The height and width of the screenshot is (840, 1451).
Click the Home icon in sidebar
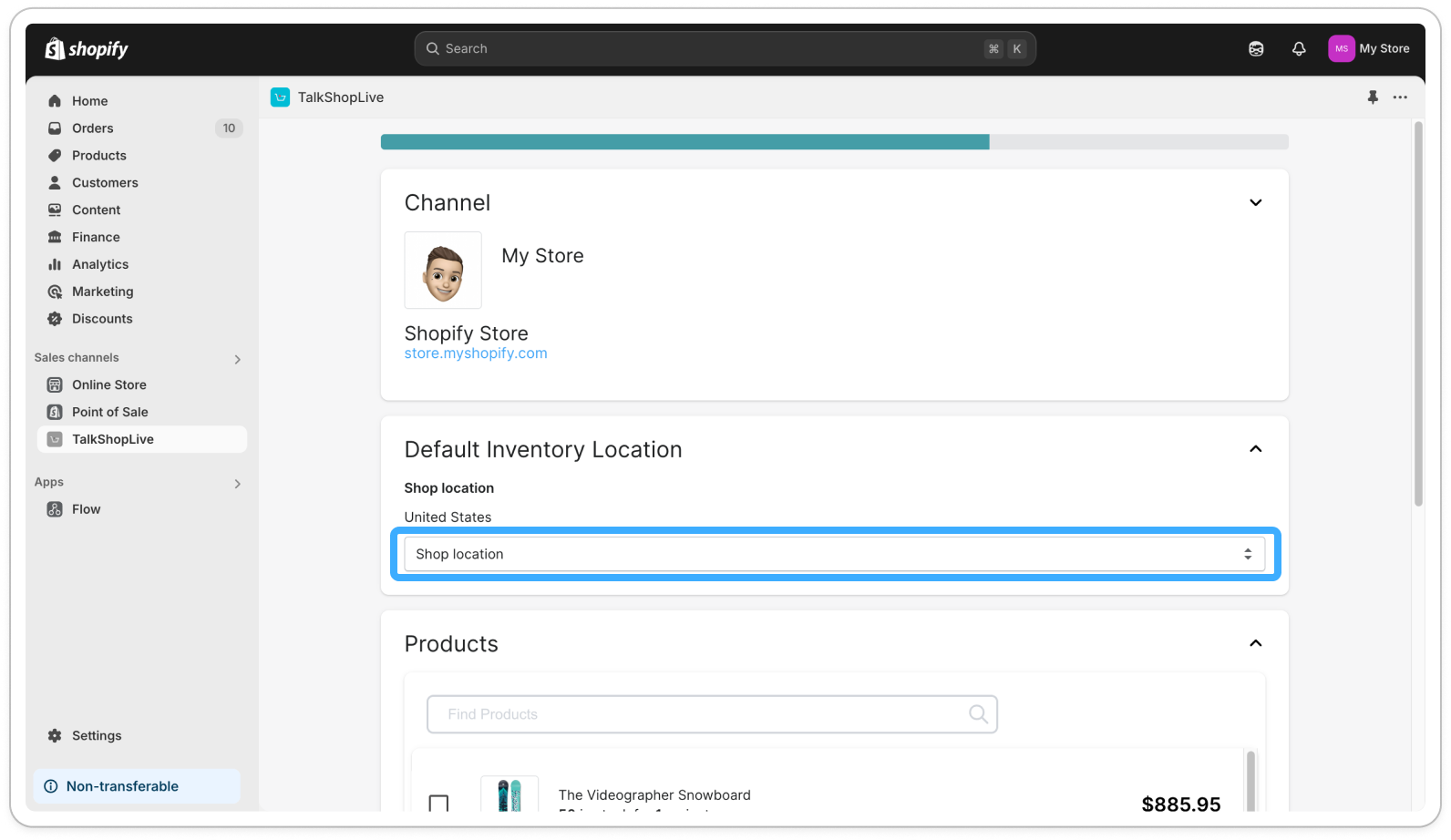(55, 101)
